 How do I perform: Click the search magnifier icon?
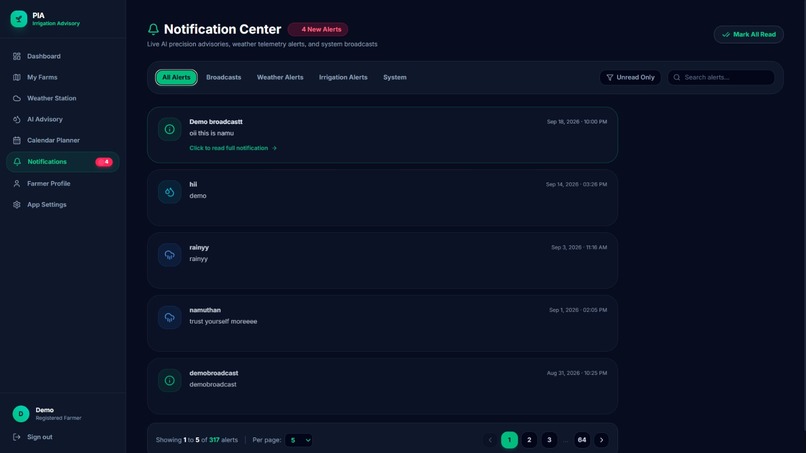[x=677, y=77]
